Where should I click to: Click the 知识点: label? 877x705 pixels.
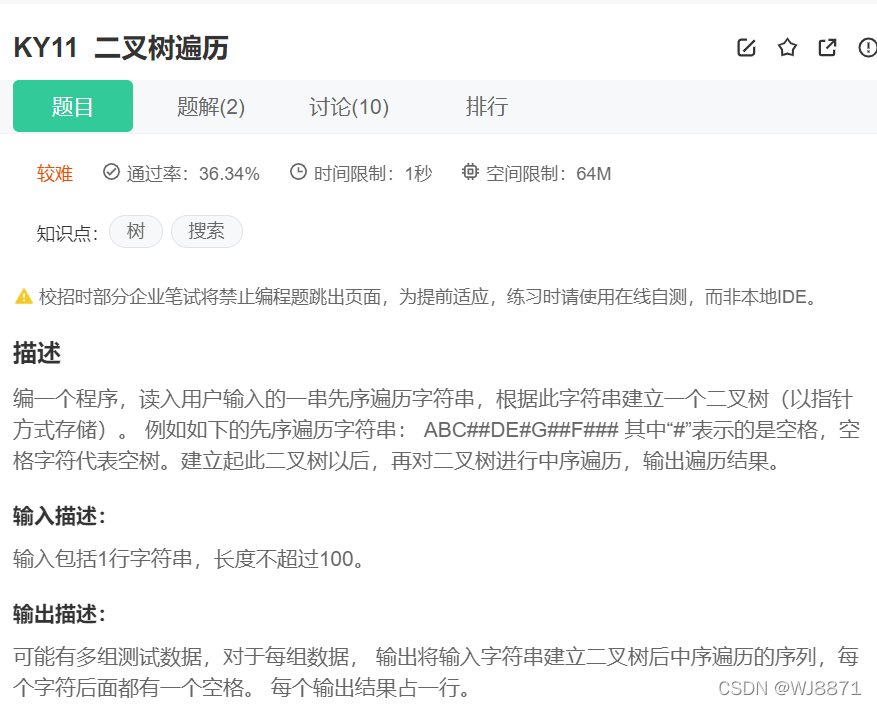click(68, 233)
